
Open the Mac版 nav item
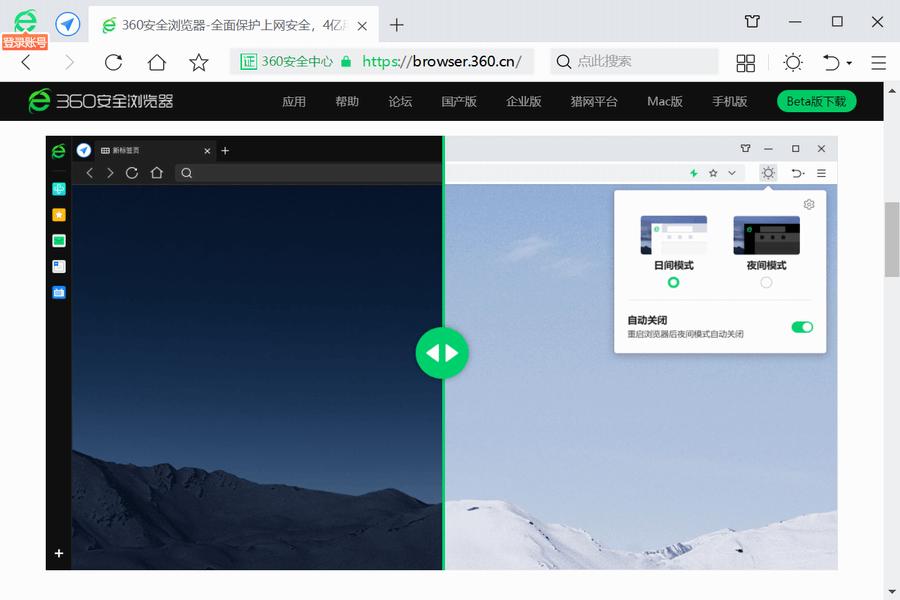pos(665,102)
